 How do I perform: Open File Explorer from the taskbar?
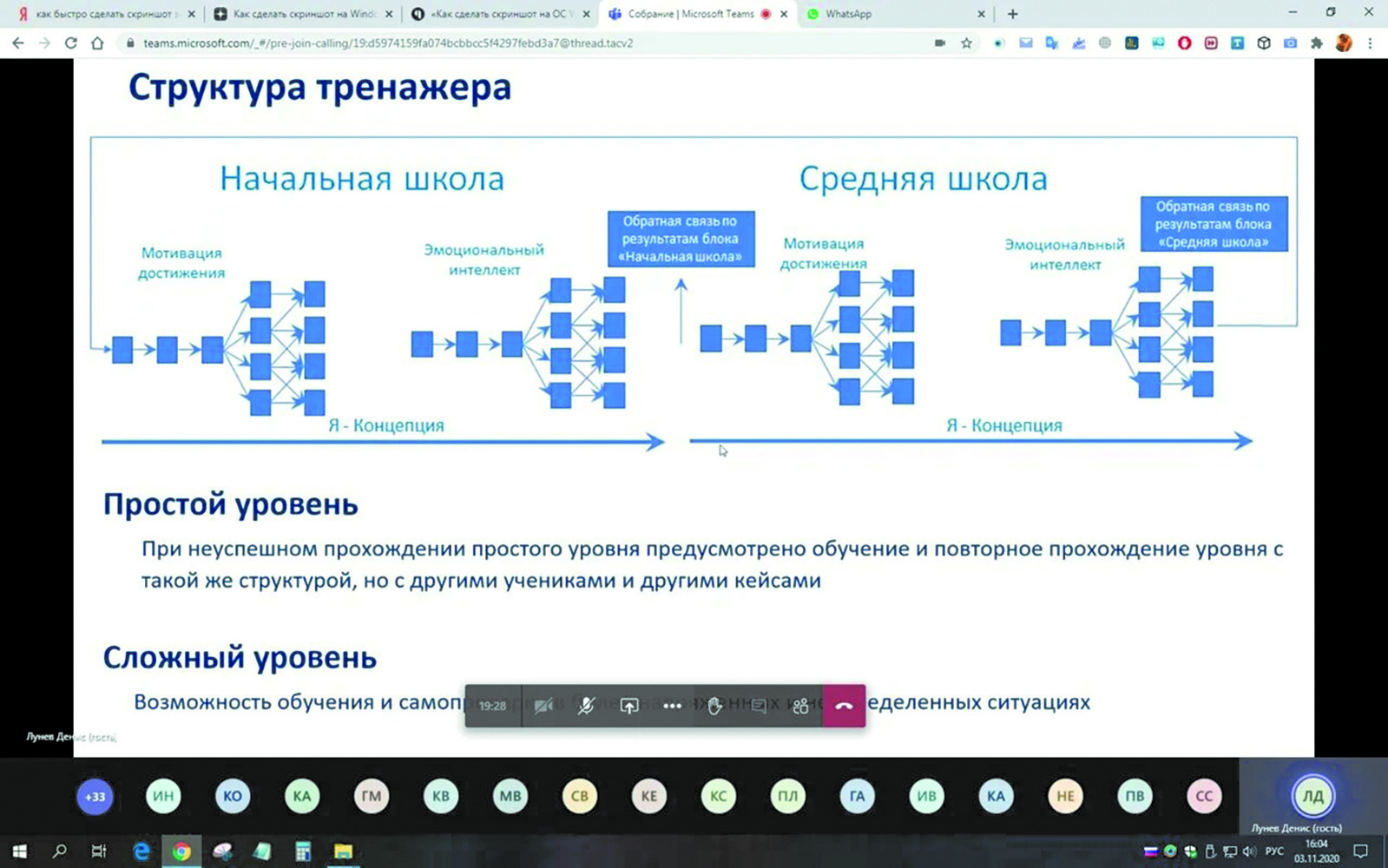click(343, 852)
